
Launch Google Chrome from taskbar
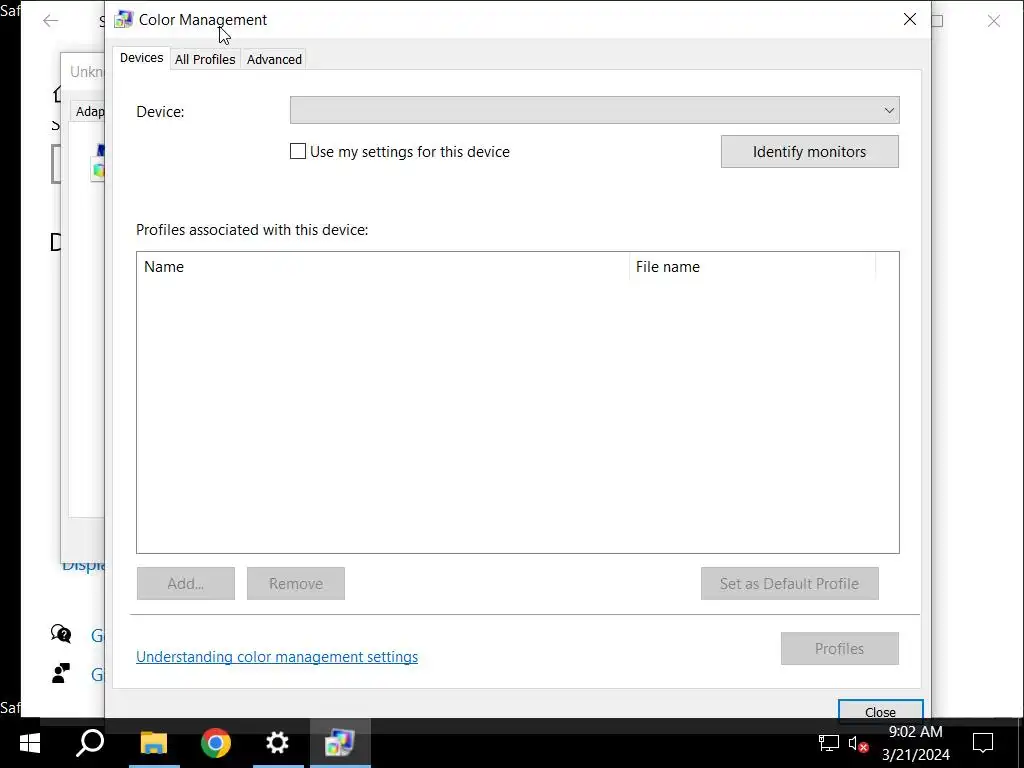click(x=216, y=743)
